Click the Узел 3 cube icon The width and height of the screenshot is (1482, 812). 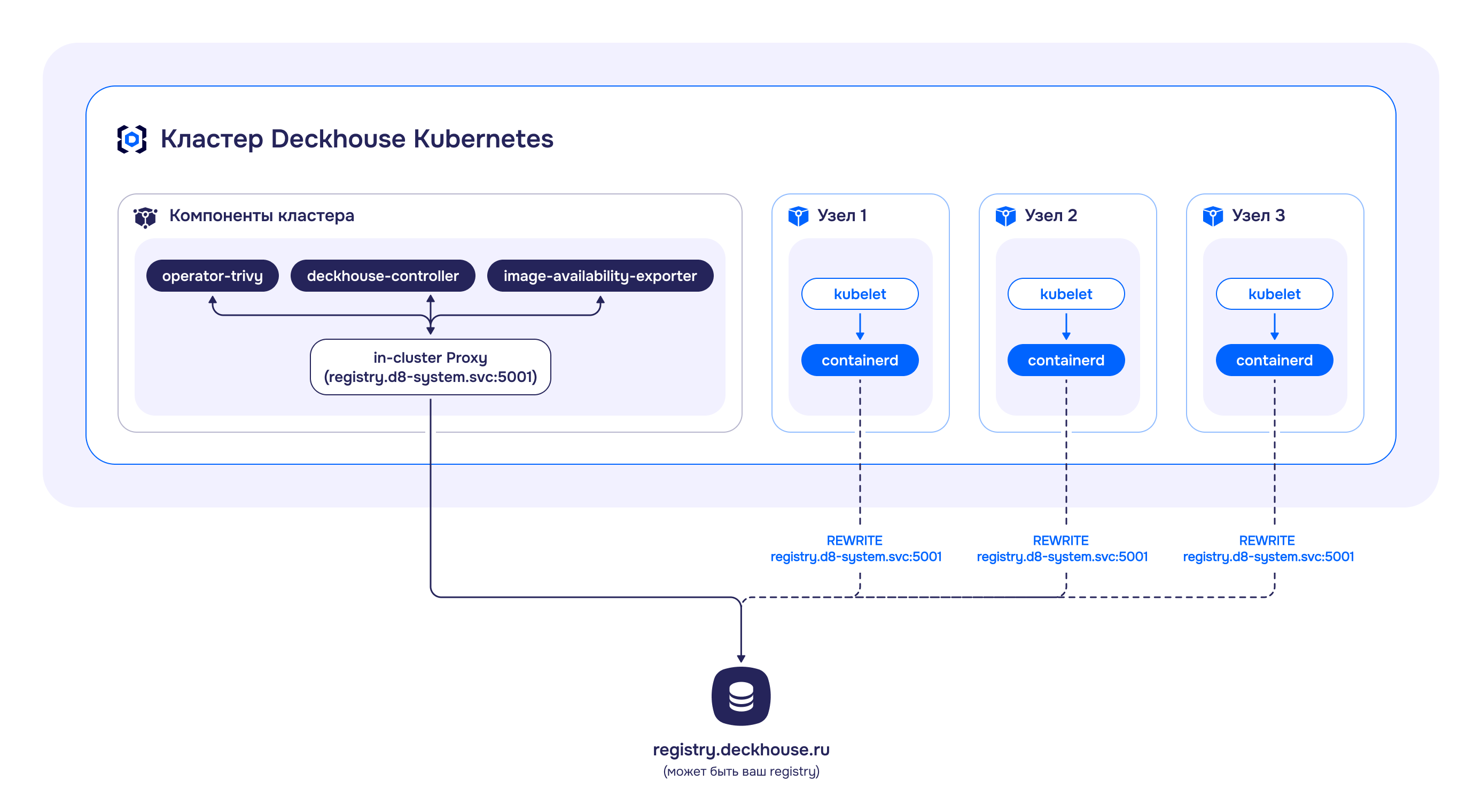coord(1212,216)
